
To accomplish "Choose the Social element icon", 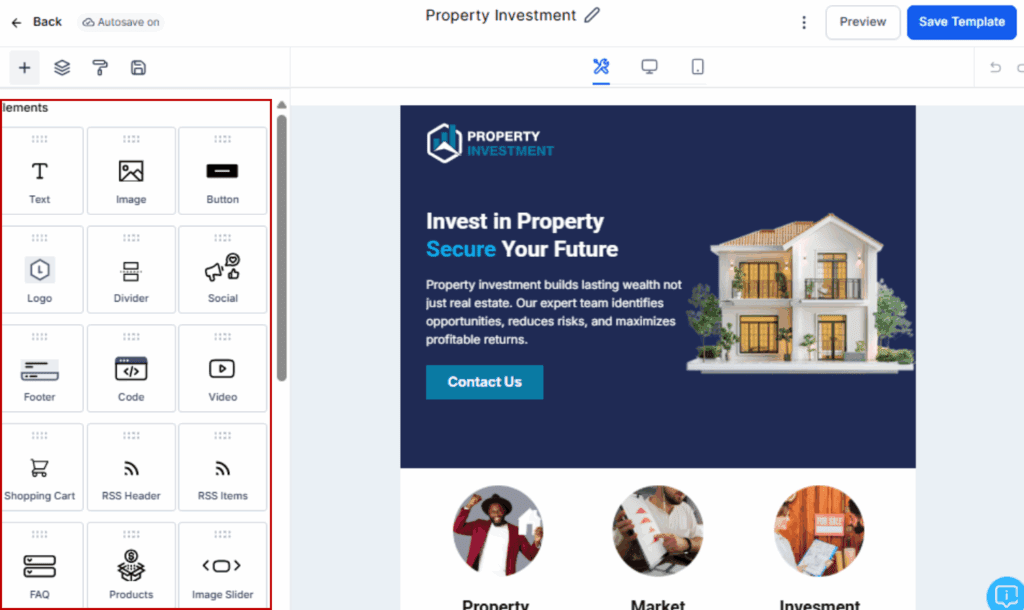I will pyautogui.click(x=223, y=268).
